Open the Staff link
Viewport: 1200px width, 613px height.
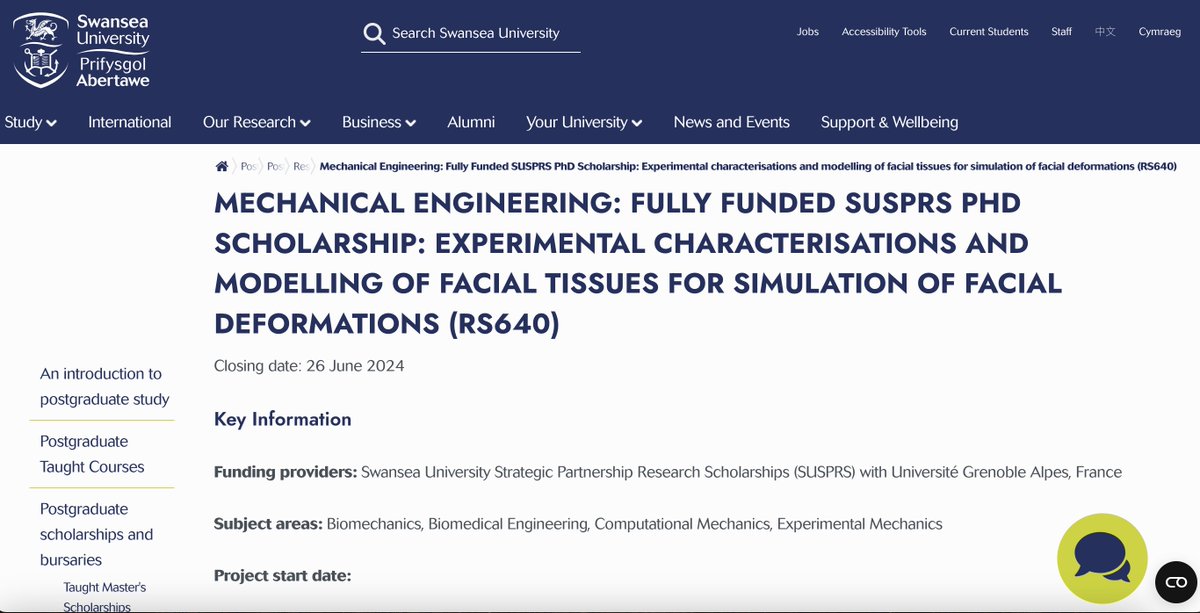1061,32
